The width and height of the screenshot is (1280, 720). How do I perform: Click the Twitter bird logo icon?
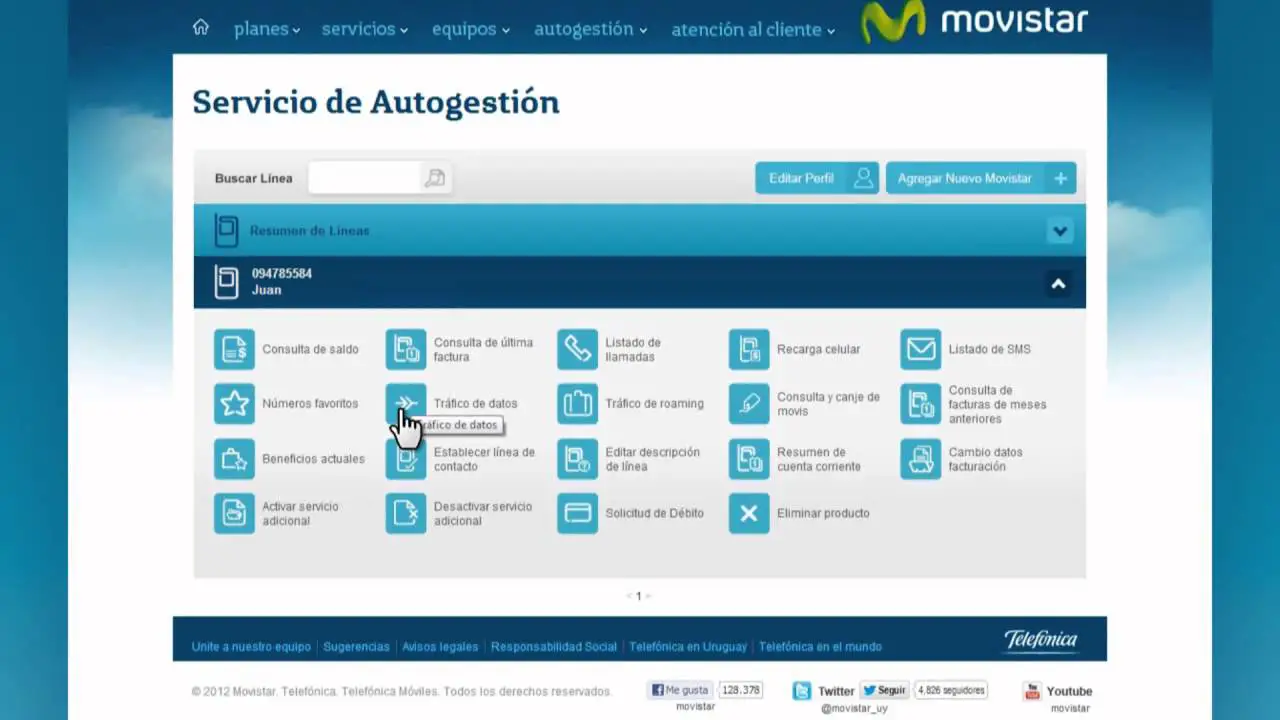(802, 691)
